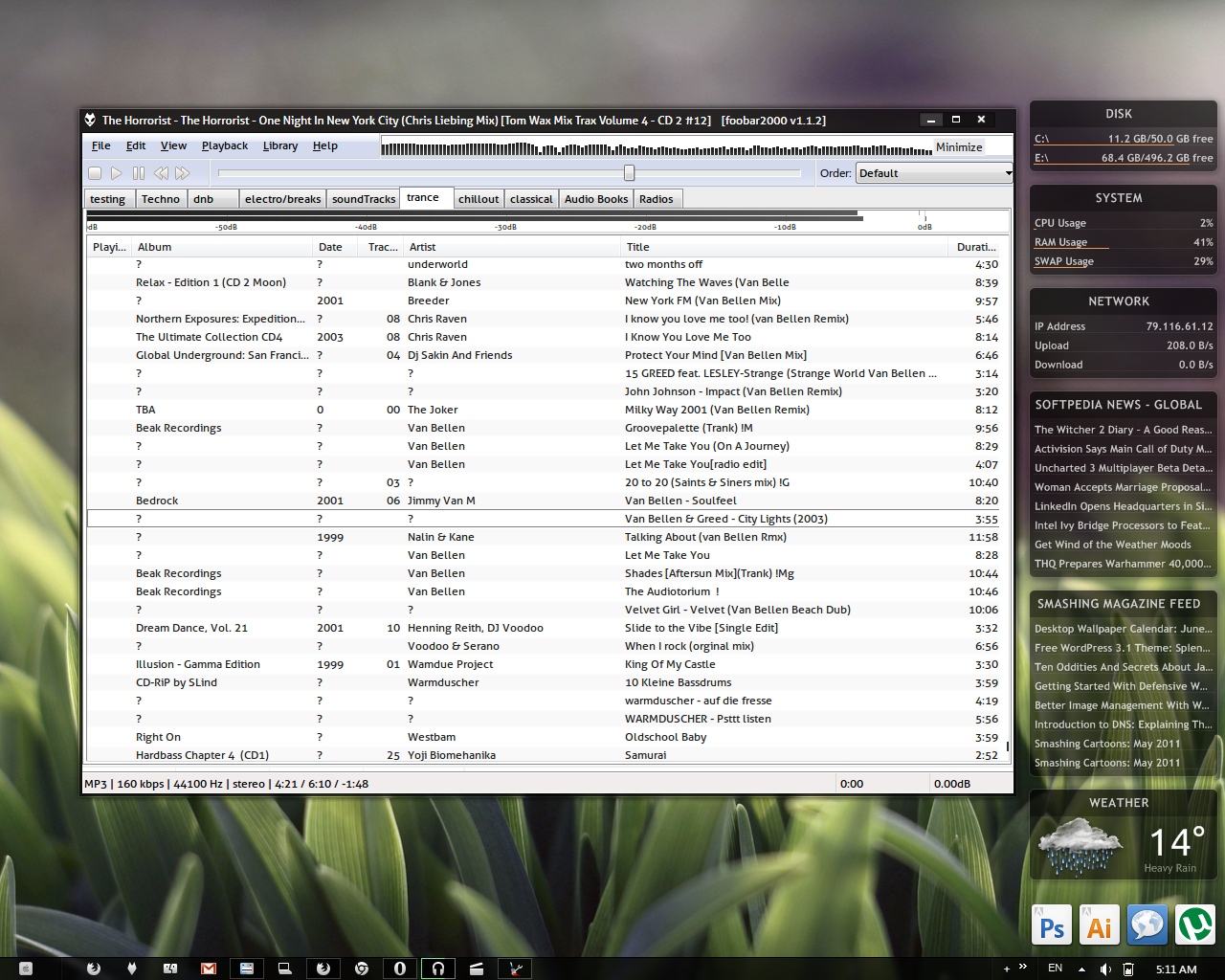Click the Play button

[x=117, y=173]
